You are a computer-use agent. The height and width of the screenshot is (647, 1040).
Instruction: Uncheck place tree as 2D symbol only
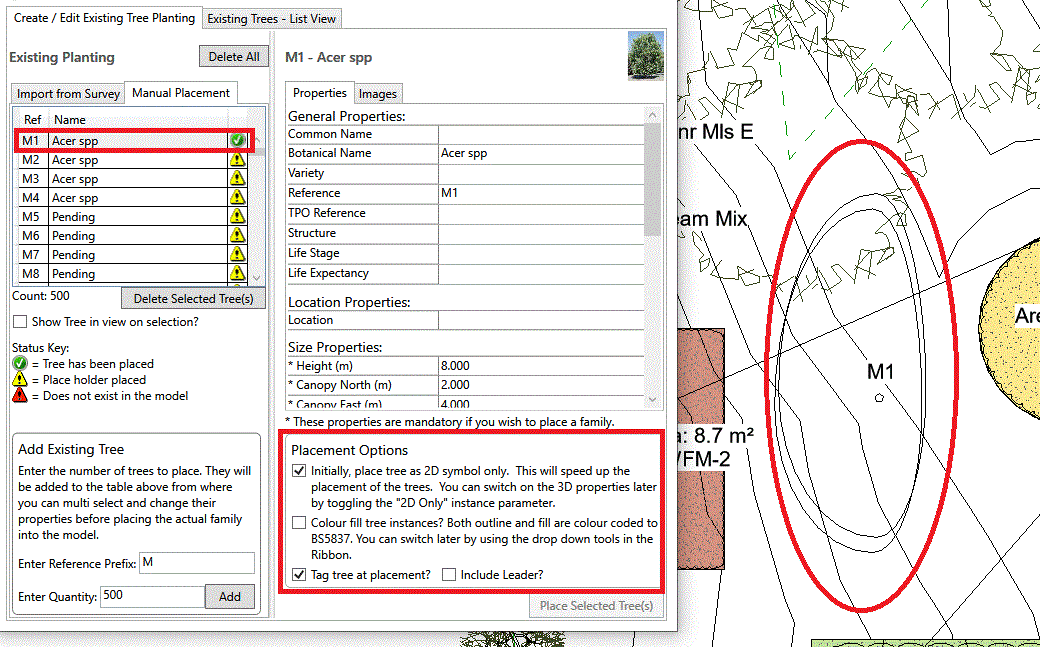point(299,471)
